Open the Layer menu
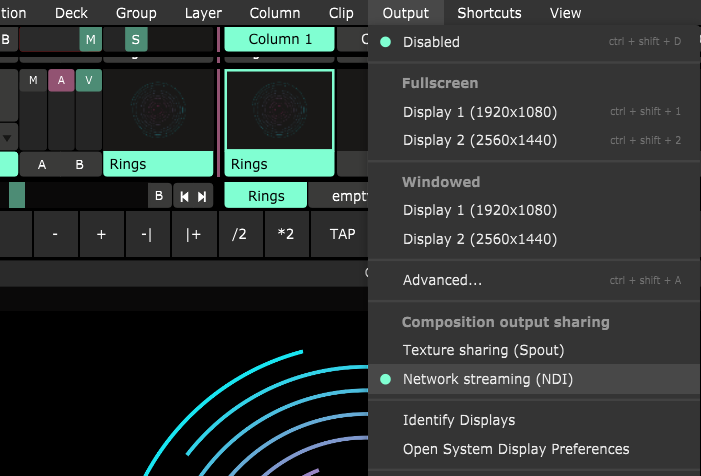 [x=203, y=13]
